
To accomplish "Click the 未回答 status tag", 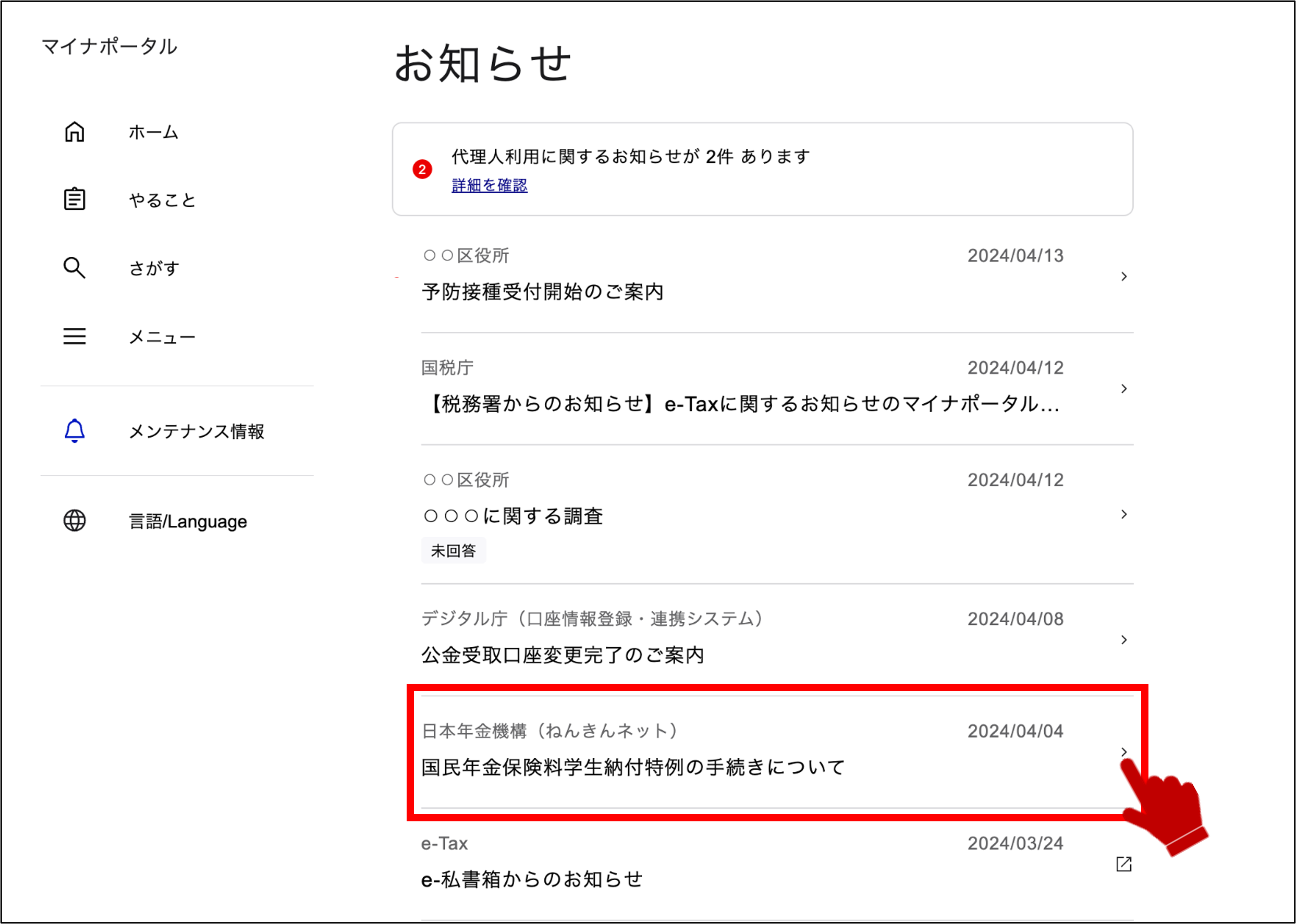I will coord(454,551).
